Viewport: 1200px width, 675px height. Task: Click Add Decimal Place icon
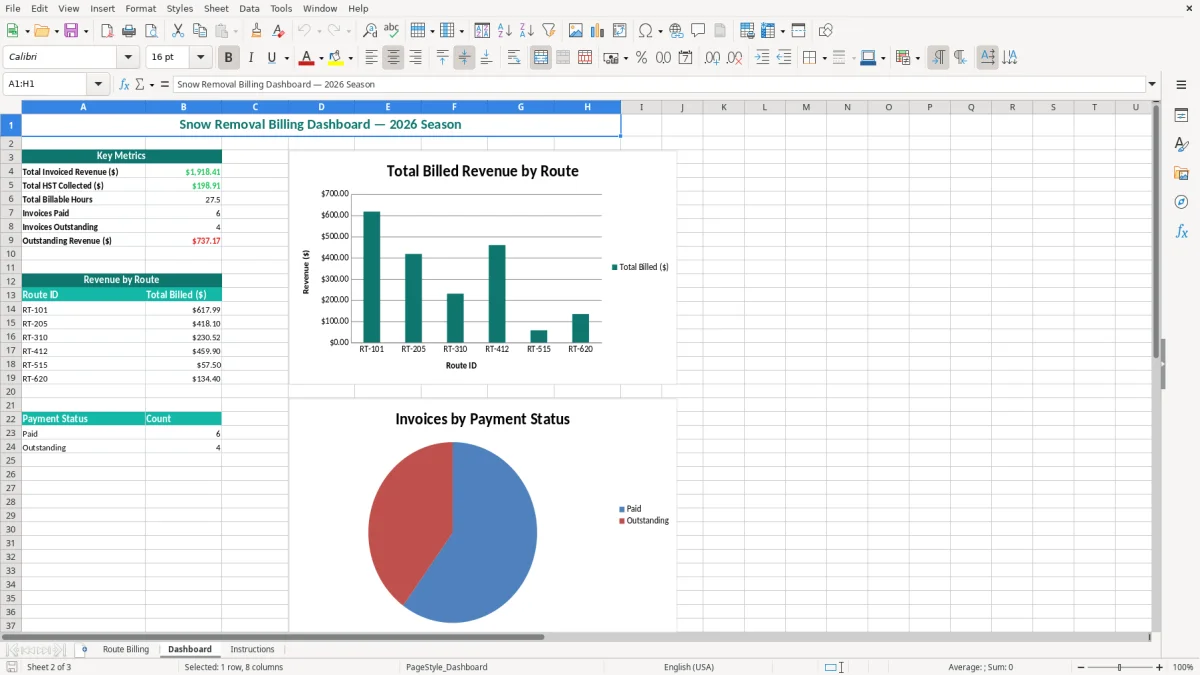pos(712,58)
